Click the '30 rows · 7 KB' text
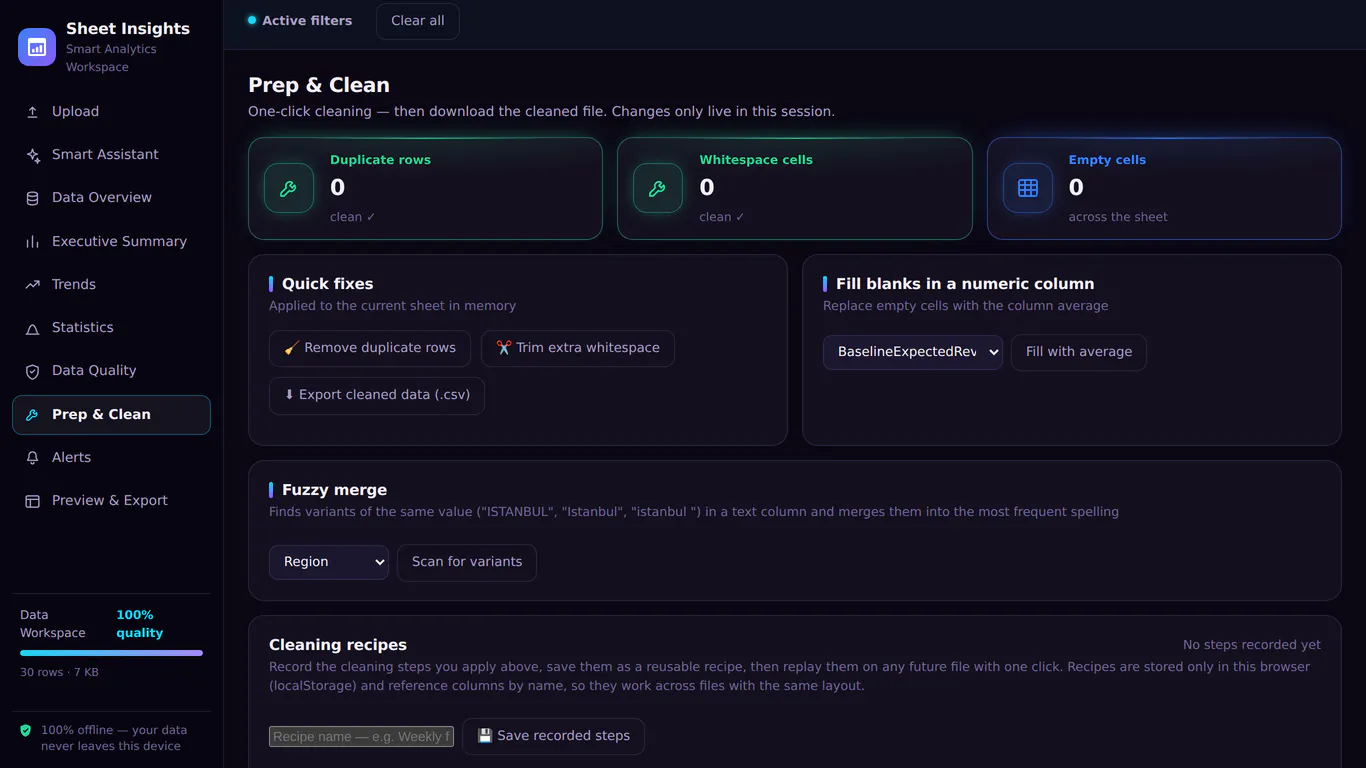 coord(59,673)
